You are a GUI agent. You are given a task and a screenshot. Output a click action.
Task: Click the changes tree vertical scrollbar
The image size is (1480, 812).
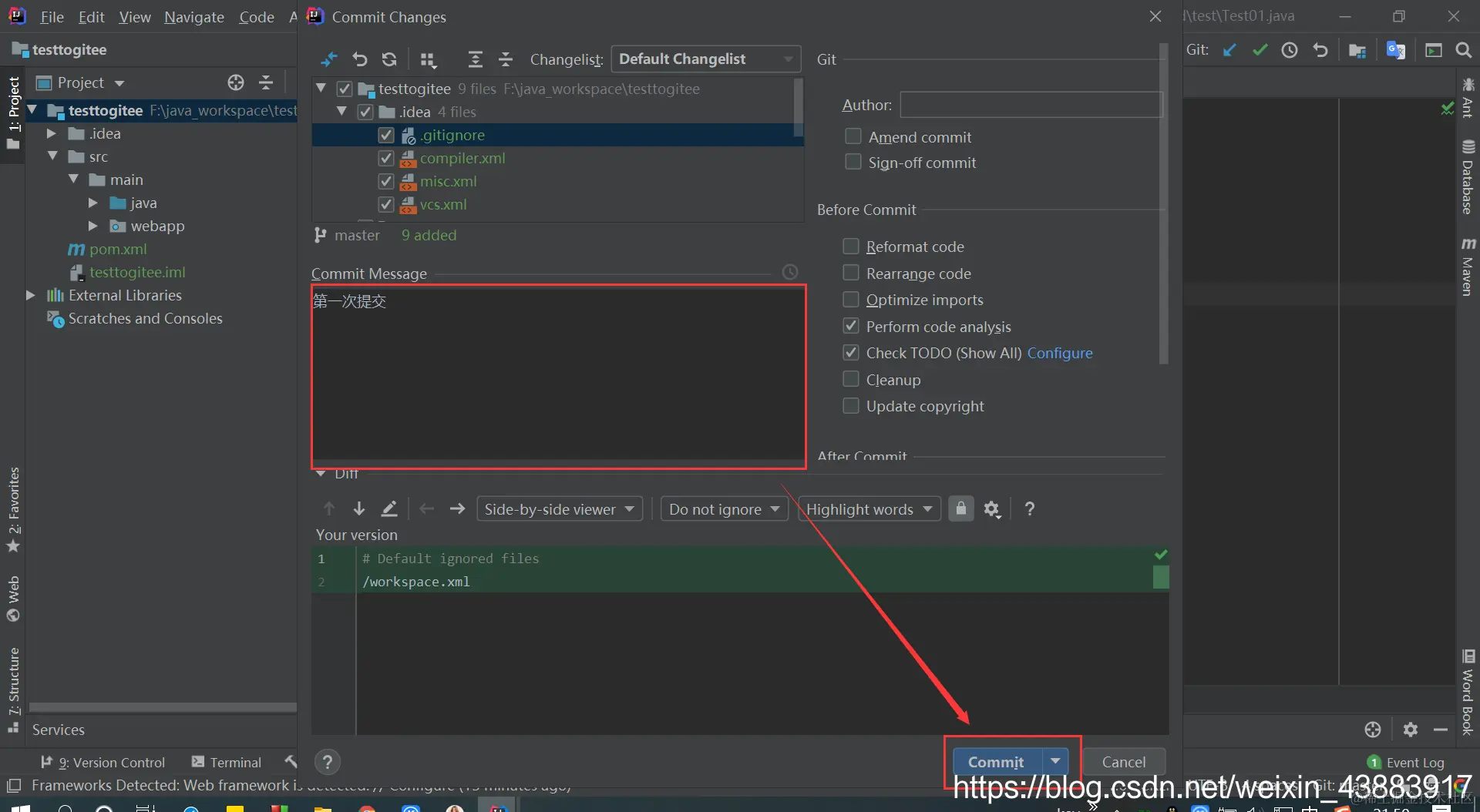(x=799, y=108)
